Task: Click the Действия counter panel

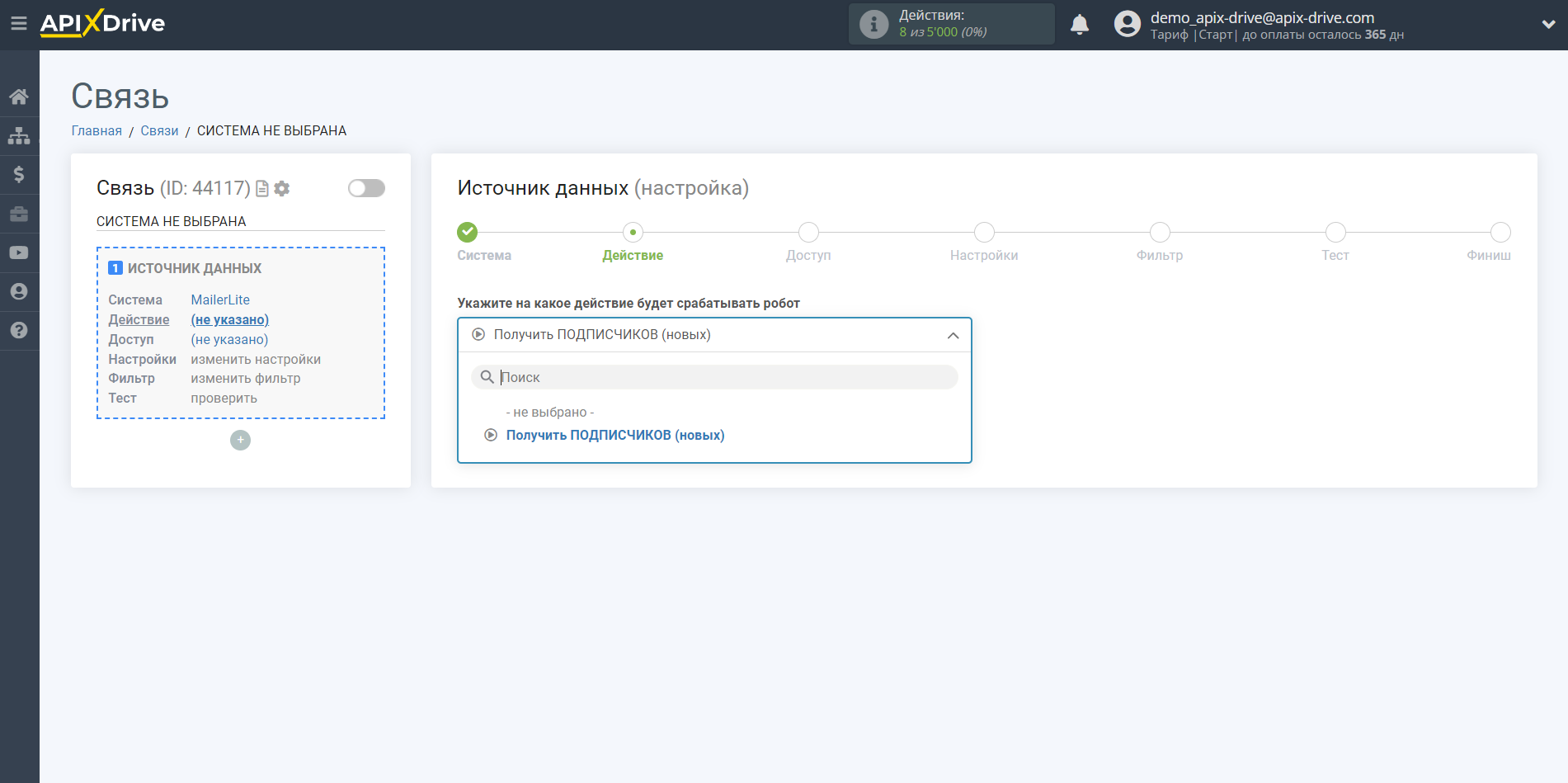Action: [952, 24]
